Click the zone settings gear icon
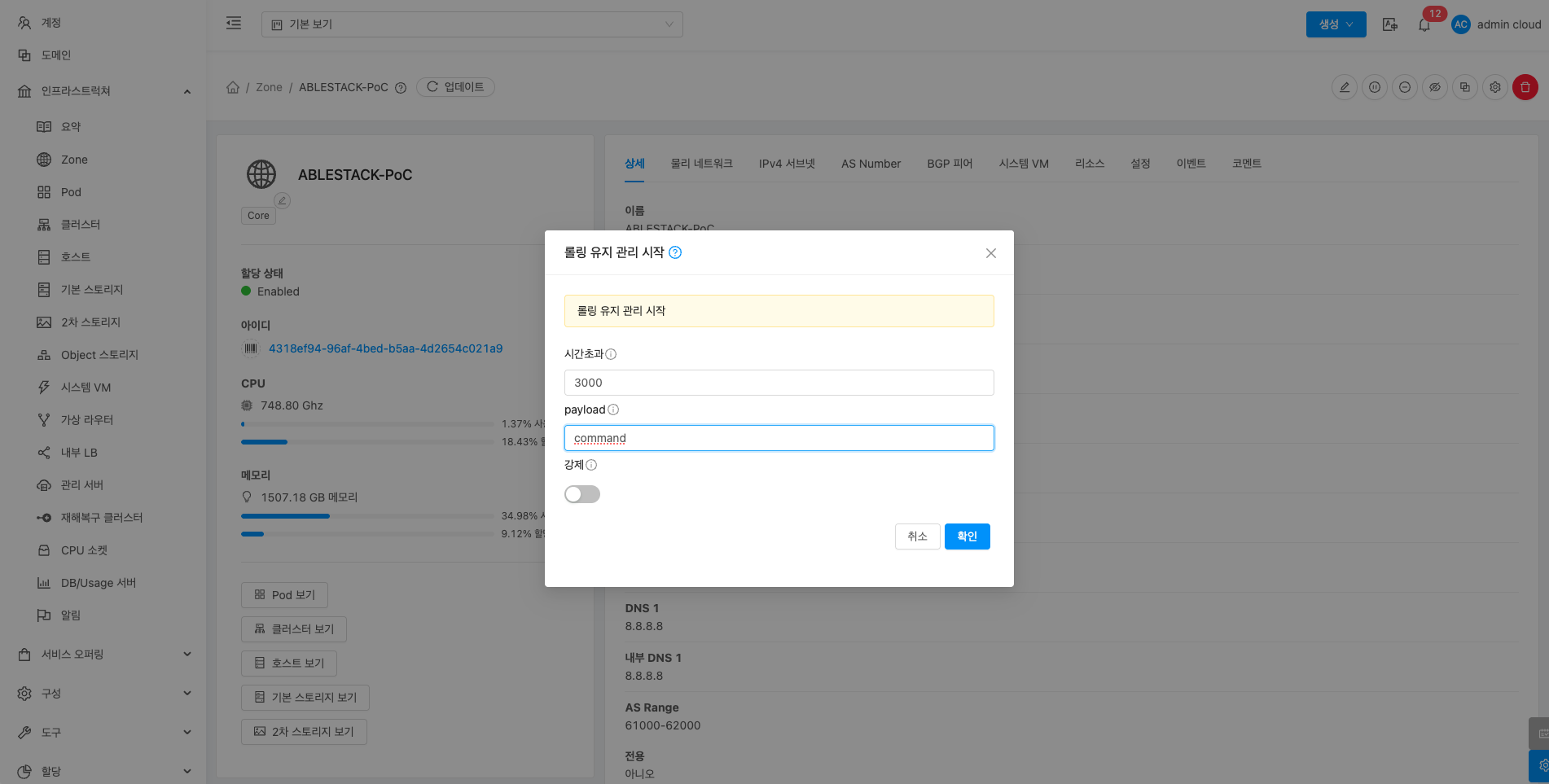This screenshot has height=784, width=1549. [1494, 87]
